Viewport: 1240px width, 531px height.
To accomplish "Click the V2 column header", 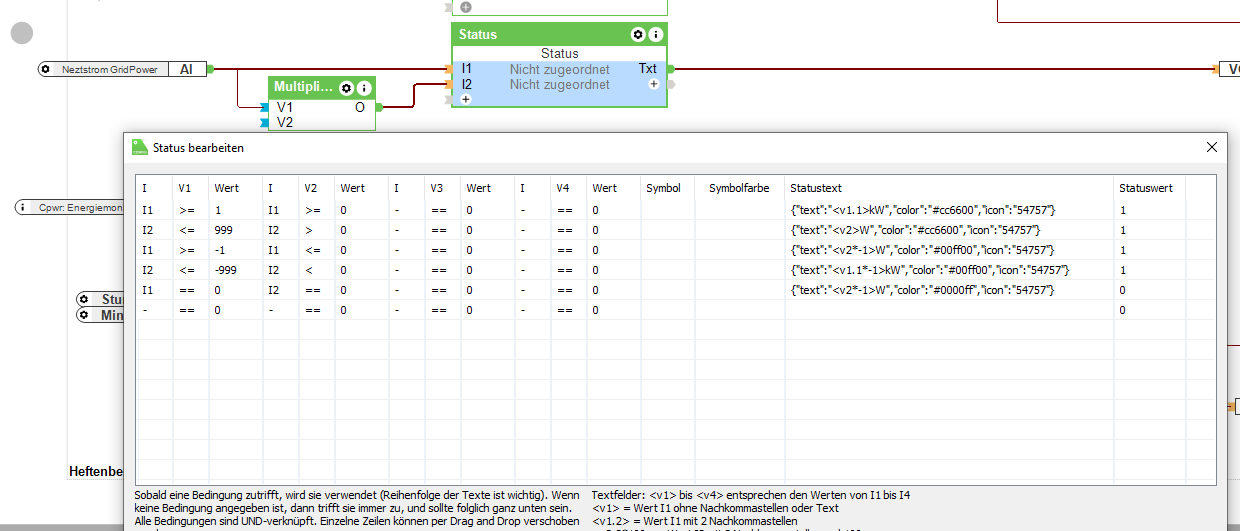I will coord(310,188).
